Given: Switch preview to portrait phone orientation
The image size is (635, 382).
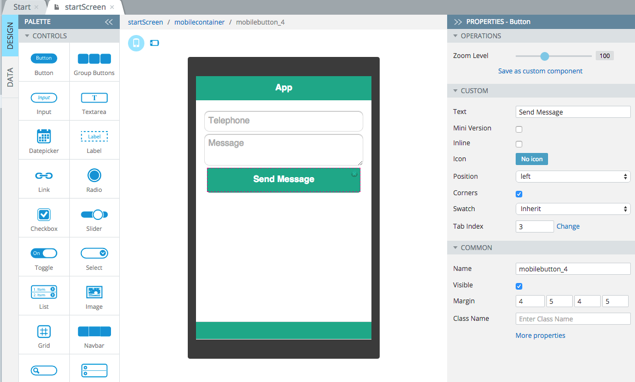Looking at the screenshot, I should pos(136,43).
